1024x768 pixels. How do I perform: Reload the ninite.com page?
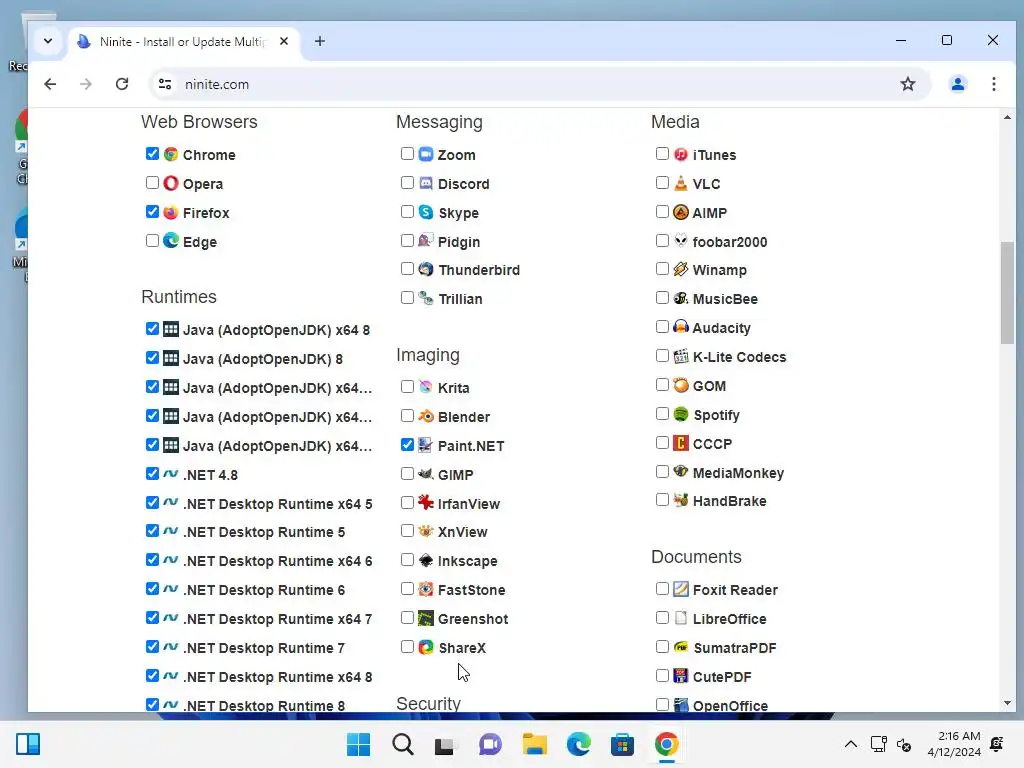pos(121,84)
